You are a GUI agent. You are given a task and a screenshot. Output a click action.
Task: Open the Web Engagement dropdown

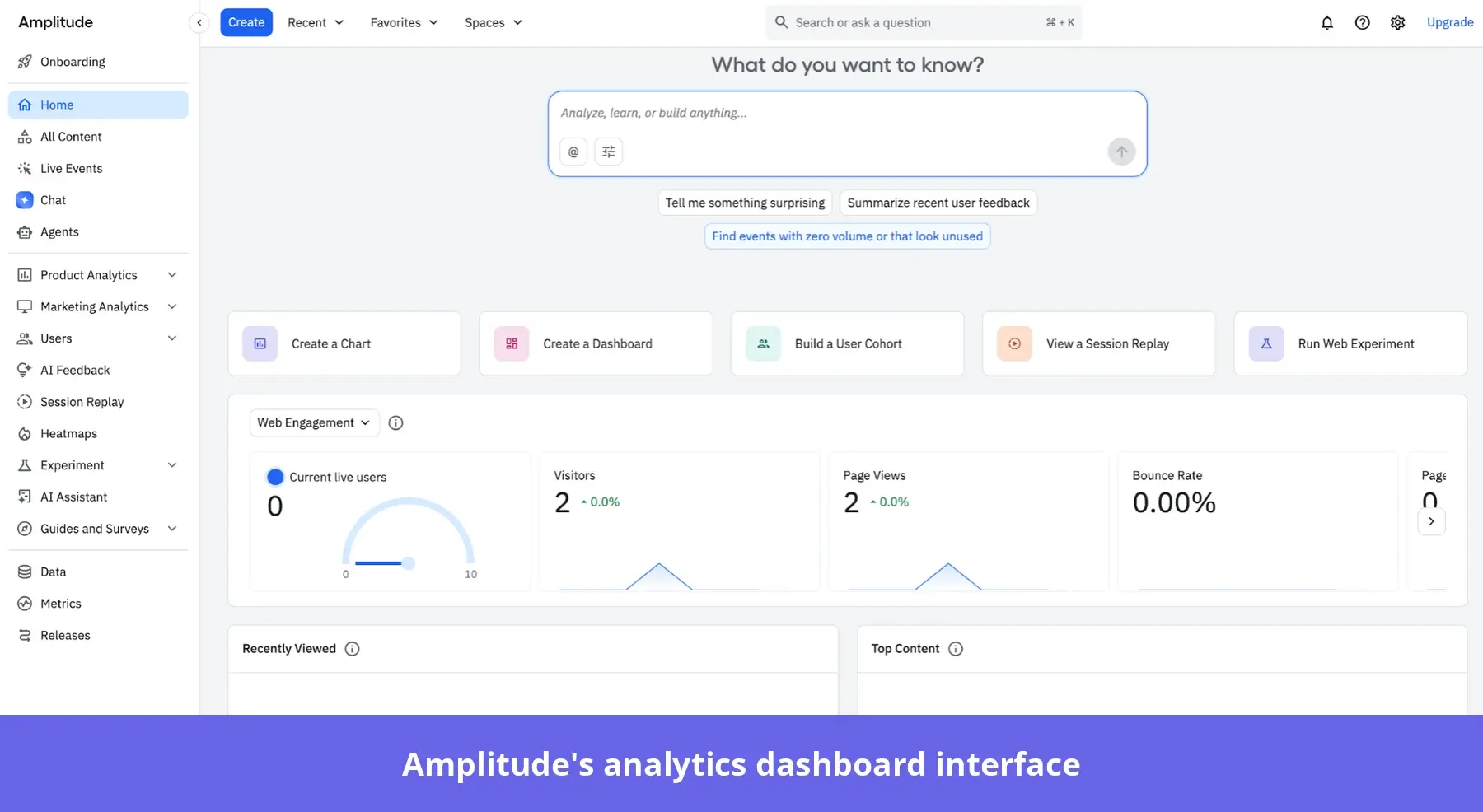[314, 423]
